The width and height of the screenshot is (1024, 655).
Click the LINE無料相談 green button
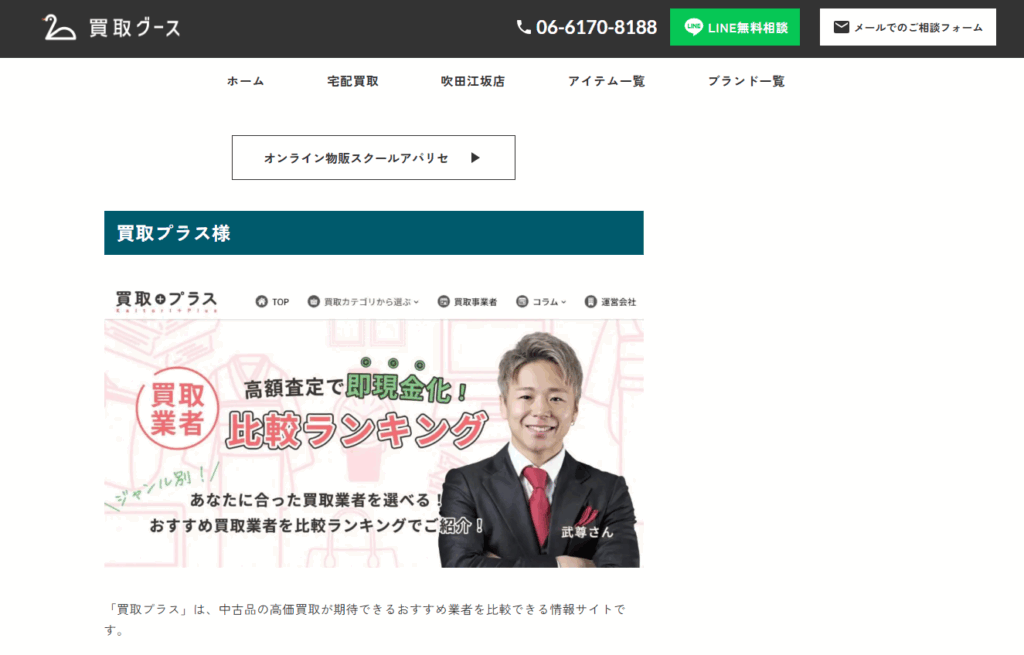point(735,27)
